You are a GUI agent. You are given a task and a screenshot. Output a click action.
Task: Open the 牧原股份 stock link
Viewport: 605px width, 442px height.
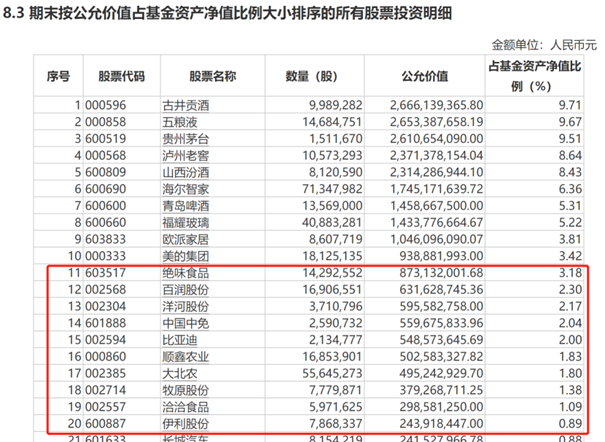(x=186, y=390)
